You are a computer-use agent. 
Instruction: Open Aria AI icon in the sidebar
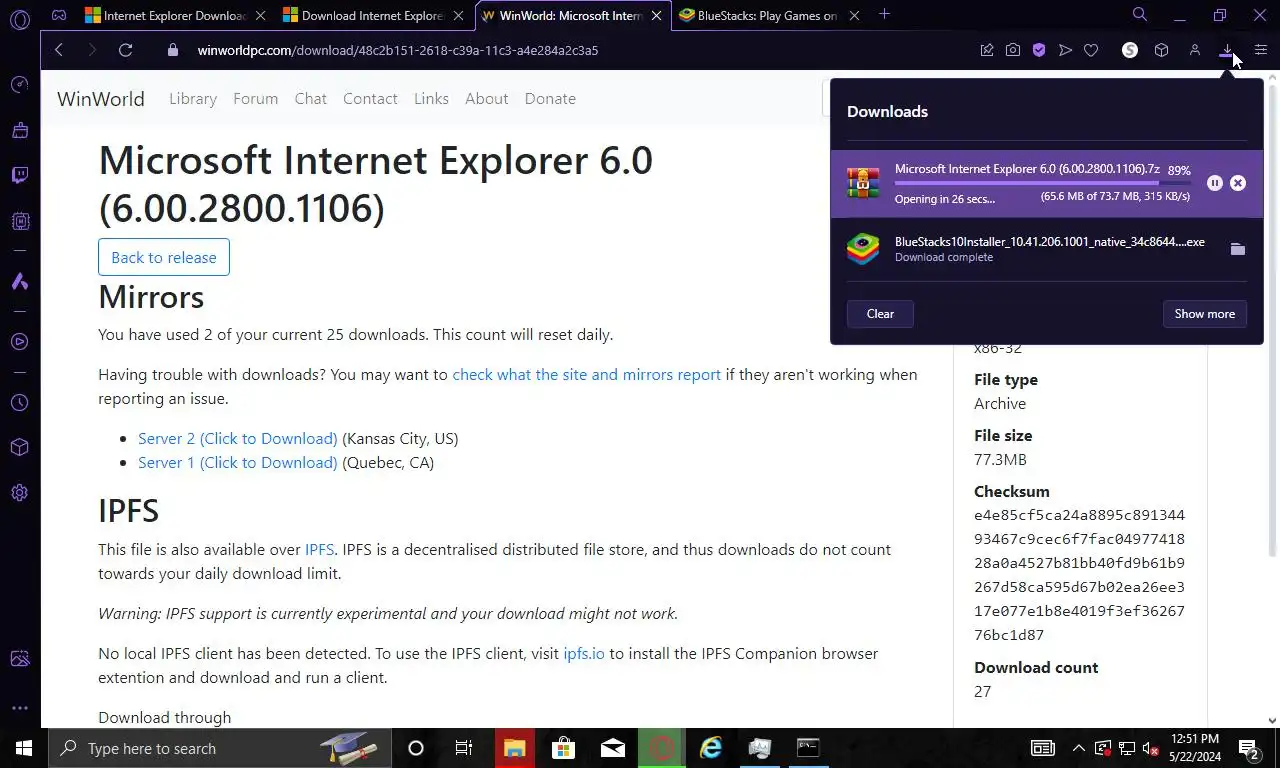coord(20,282)
